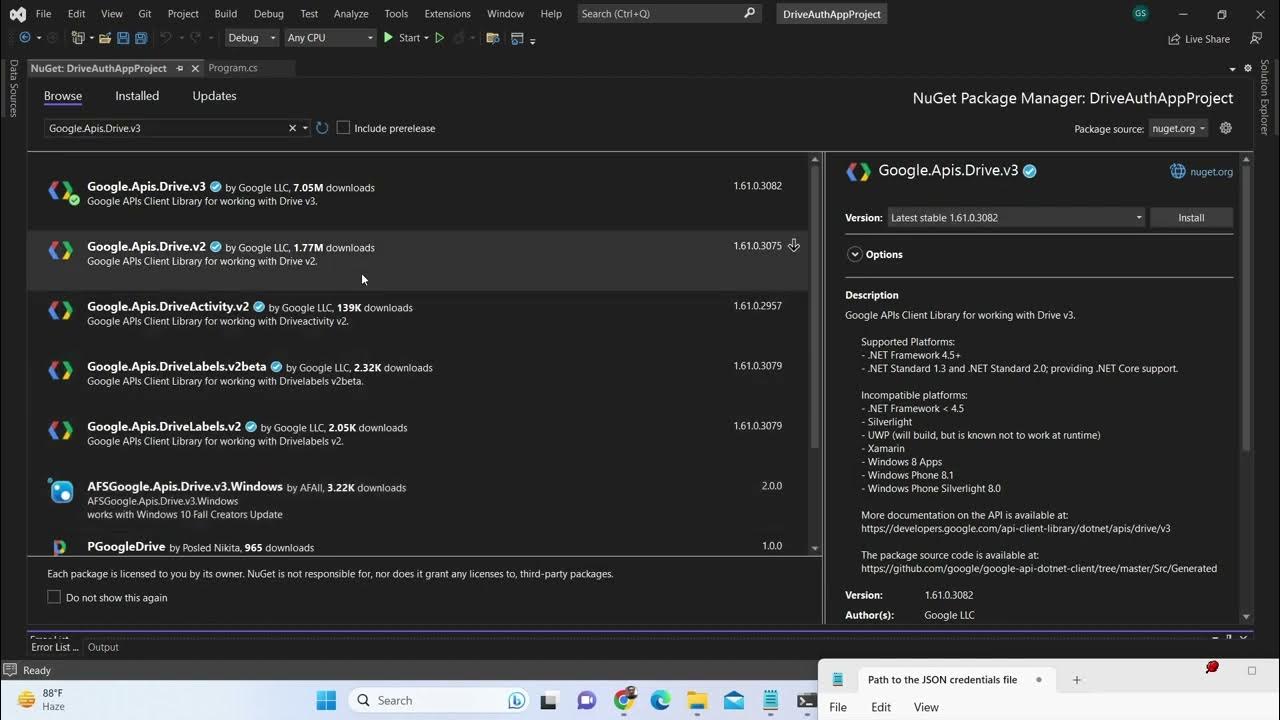Switch to the Installed tab
Viewport: 1280px width, 720px height.
(x=137, y=96)
